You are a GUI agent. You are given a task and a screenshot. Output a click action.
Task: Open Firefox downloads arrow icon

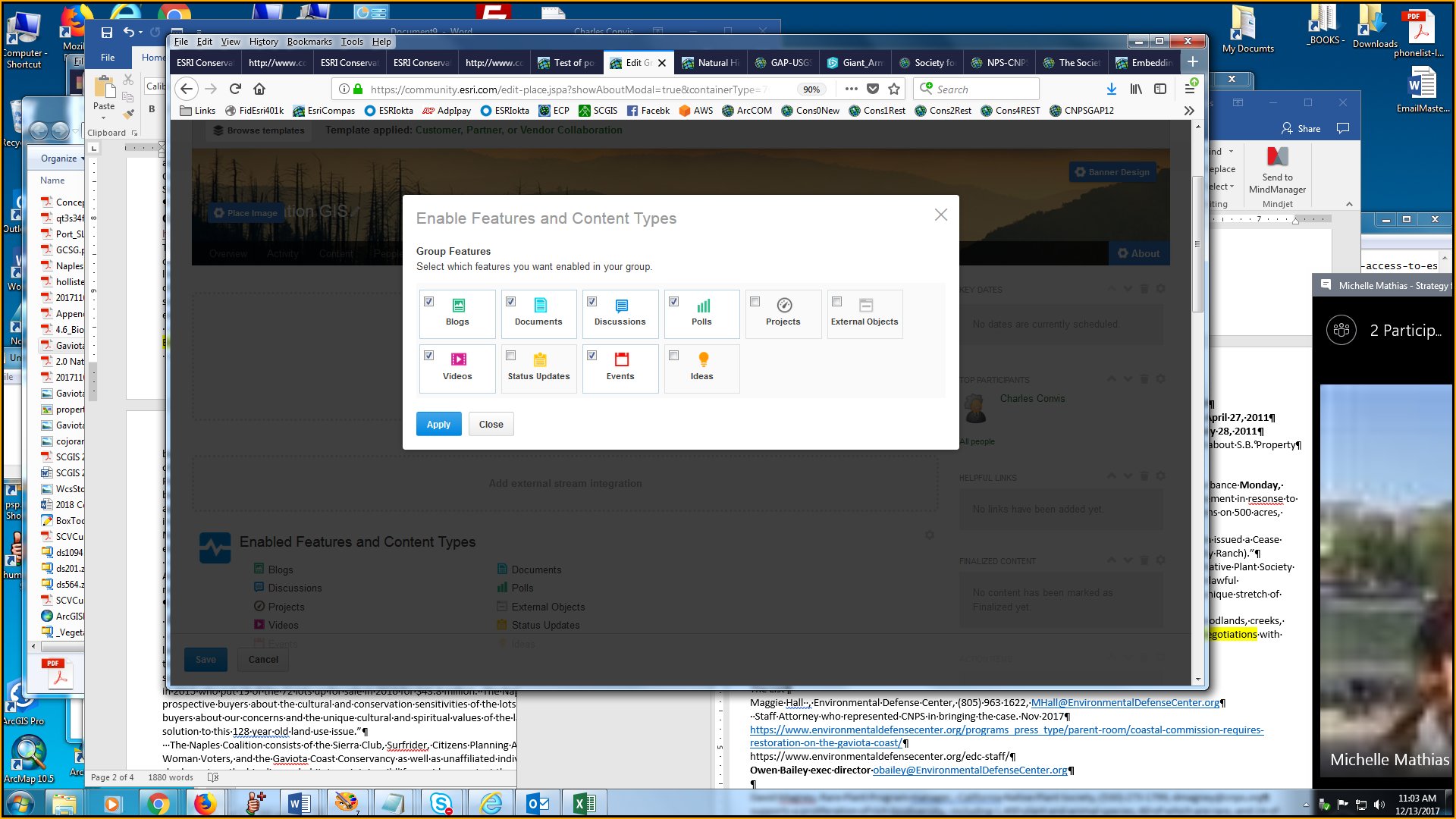[1111, 89]
